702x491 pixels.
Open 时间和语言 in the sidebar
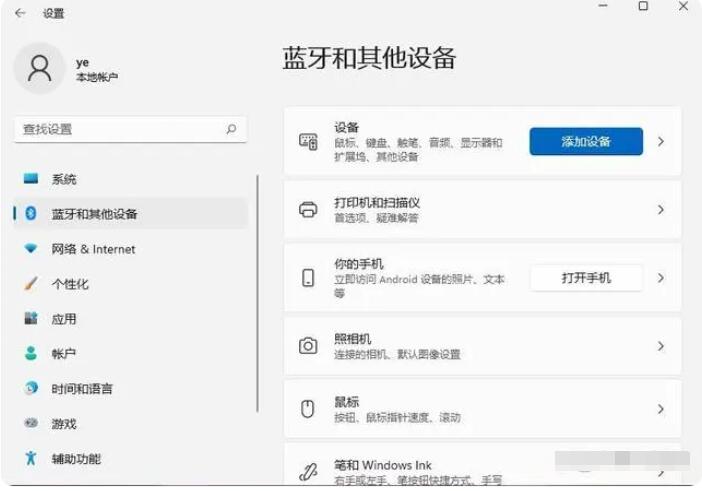coord(82,389)
